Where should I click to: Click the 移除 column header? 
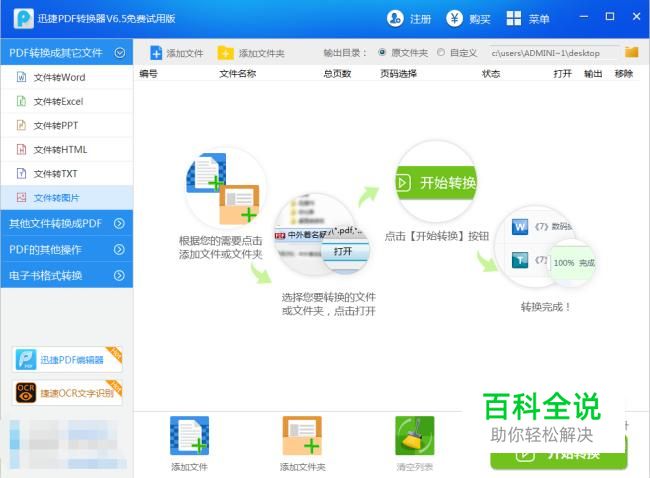623,74
